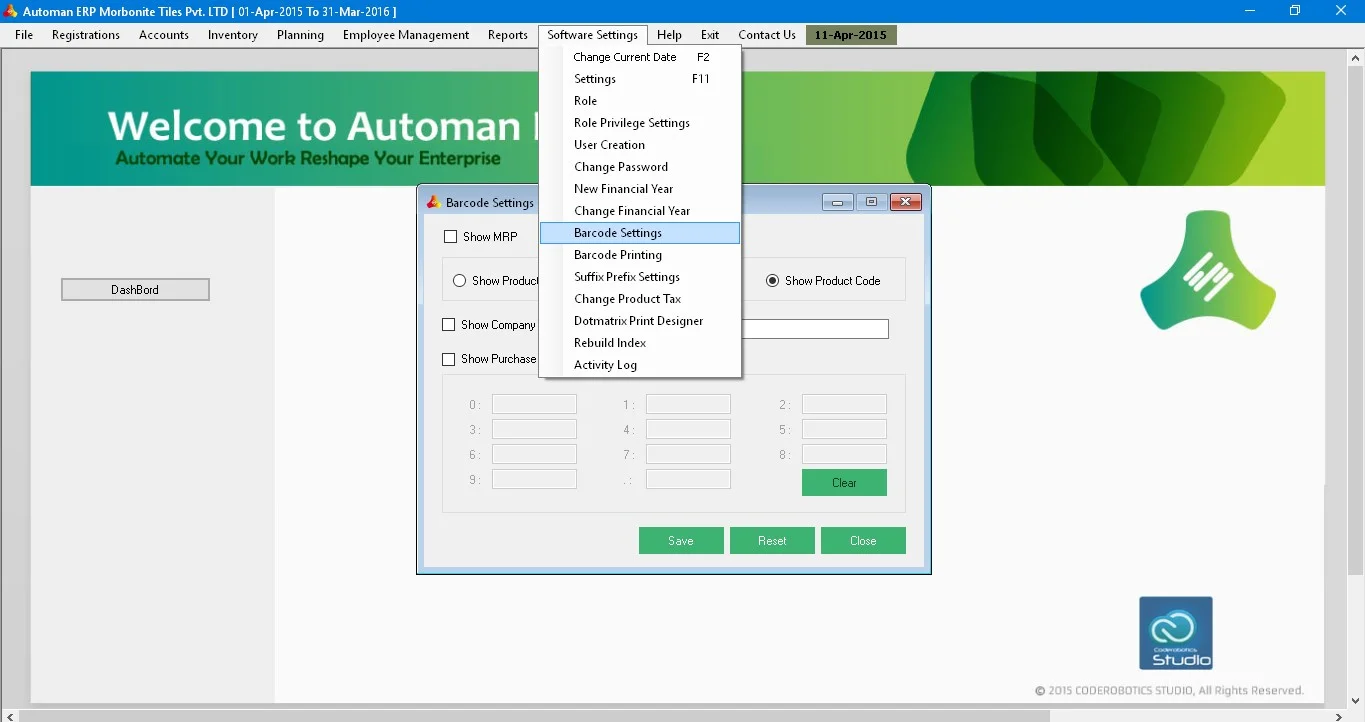The width and height of the screenshot is (1365, 722).
Task: Open Barcode Printing from menu
Action: coord(640,255)
